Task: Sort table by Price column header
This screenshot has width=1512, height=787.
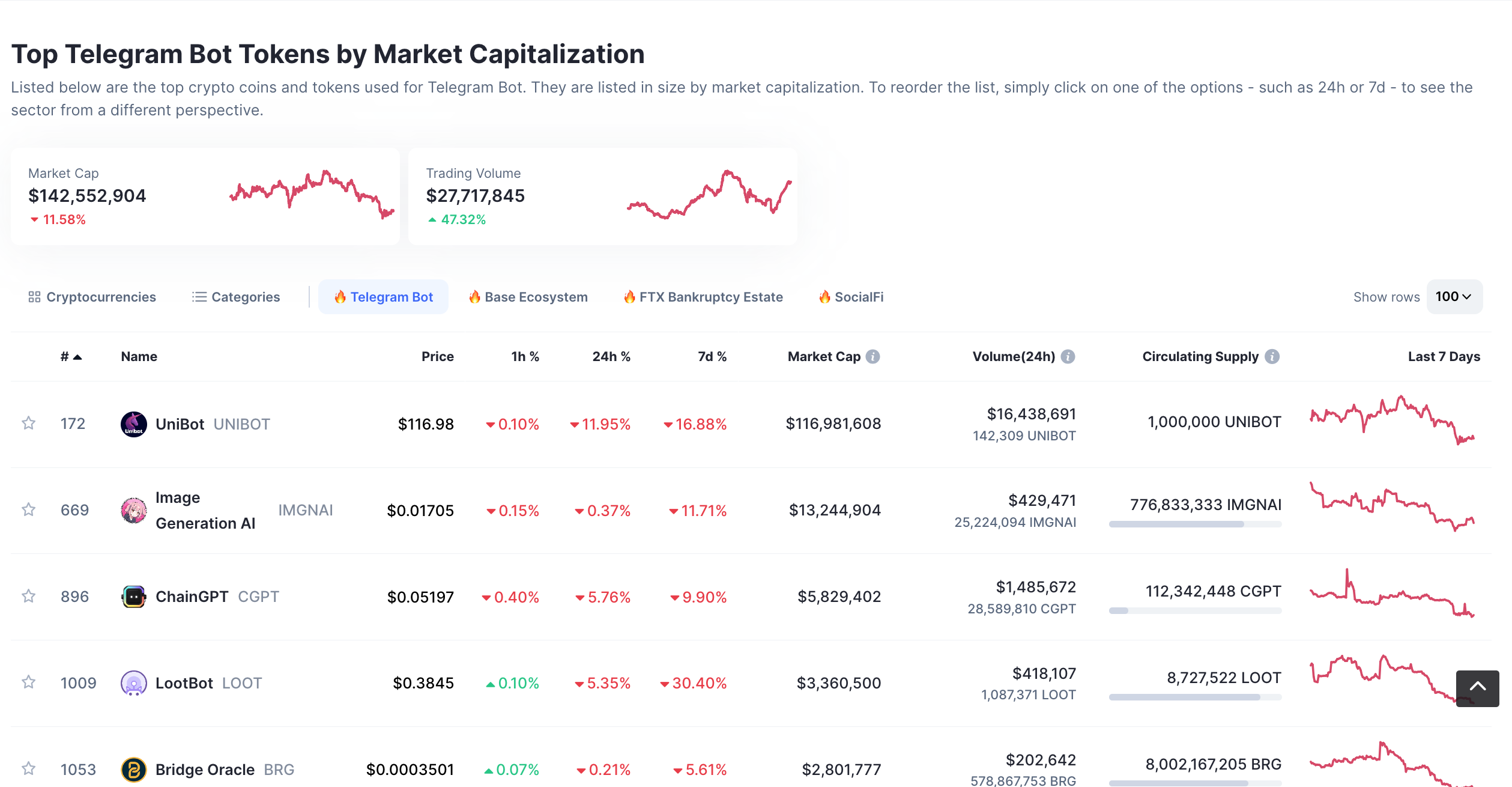Action: pyautogui.click(x=437, y=357)
